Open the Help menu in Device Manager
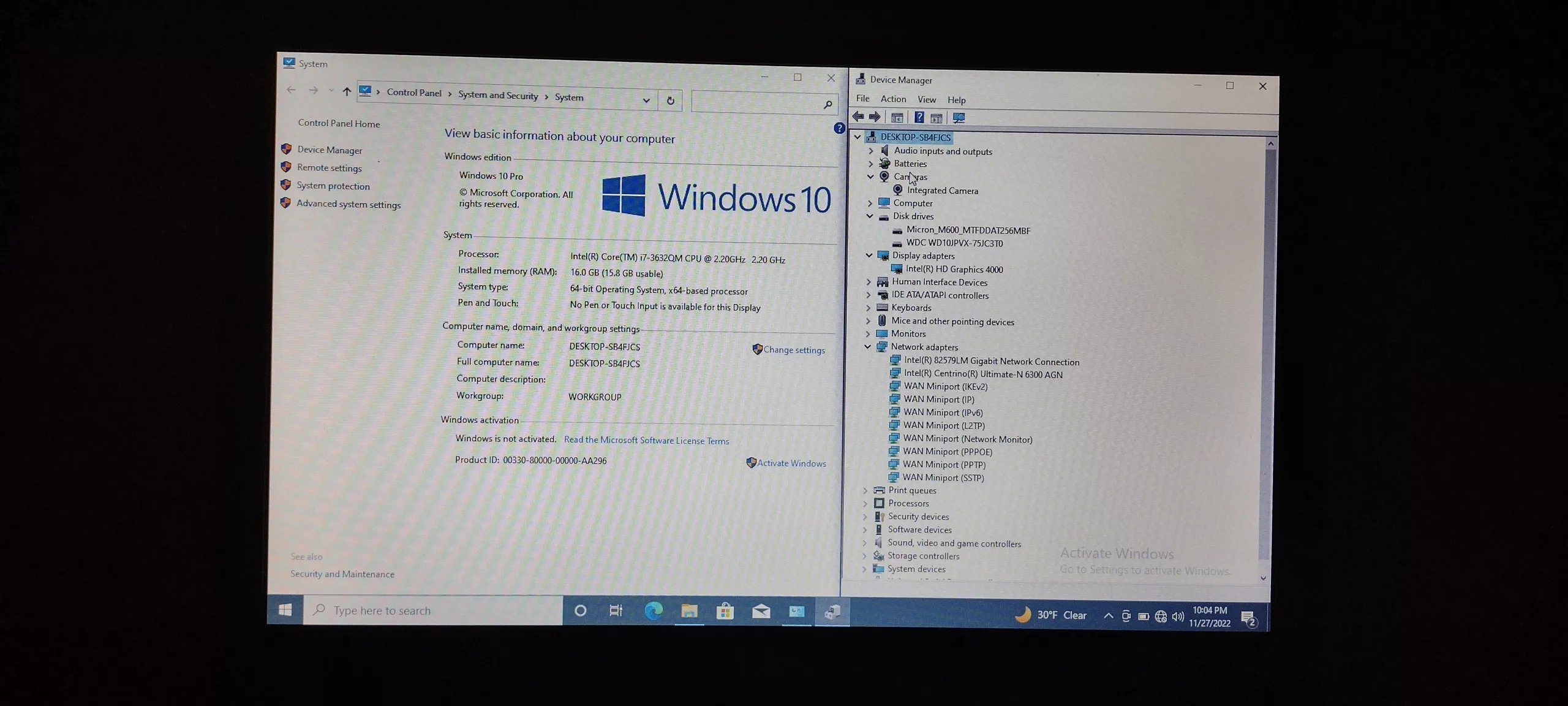The height and width of the screenshot is (706, 1568). [x=957, y=100]
